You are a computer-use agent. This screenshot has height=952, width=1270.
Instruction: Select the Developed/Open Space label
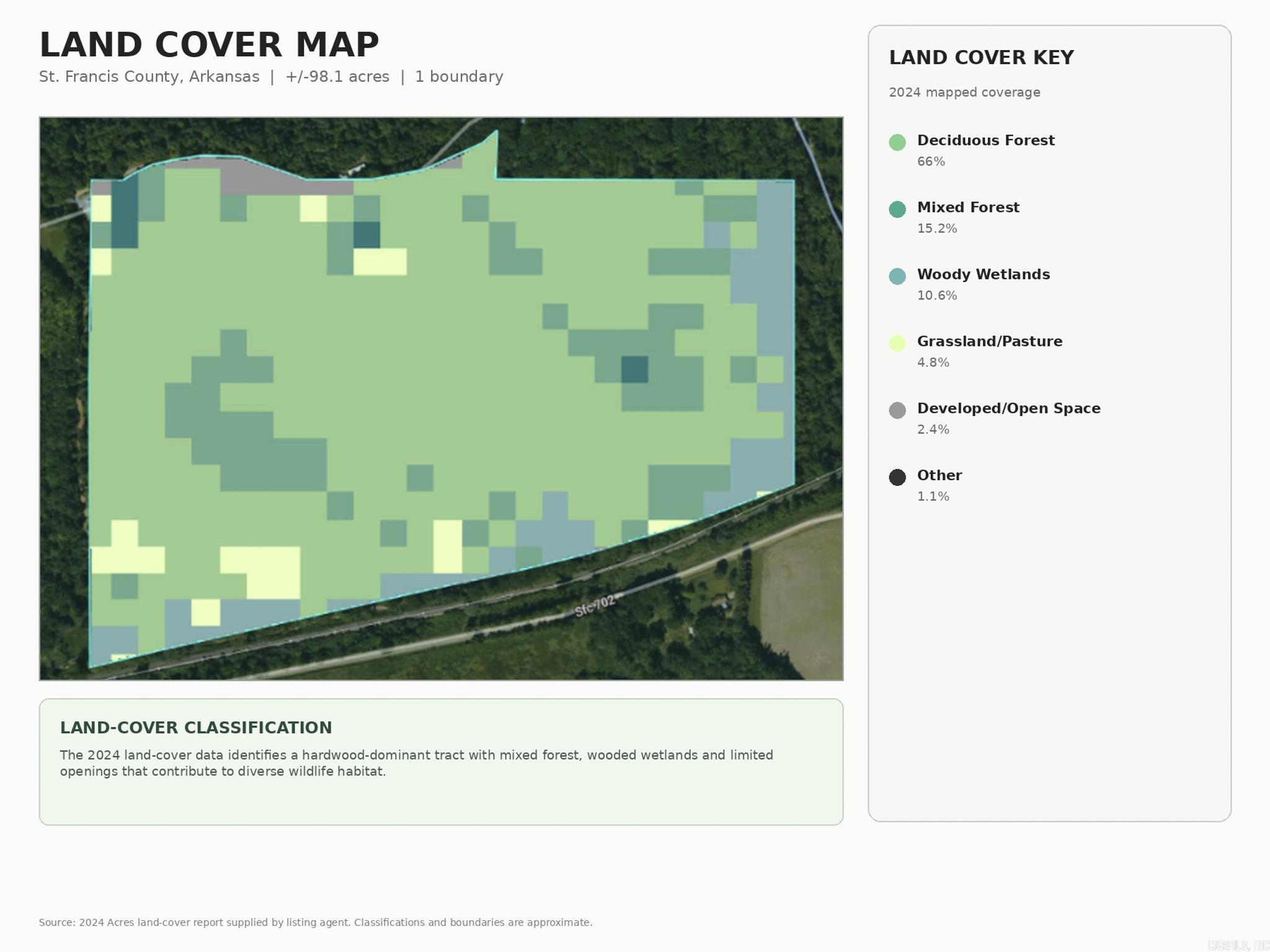click(1009, 408)
